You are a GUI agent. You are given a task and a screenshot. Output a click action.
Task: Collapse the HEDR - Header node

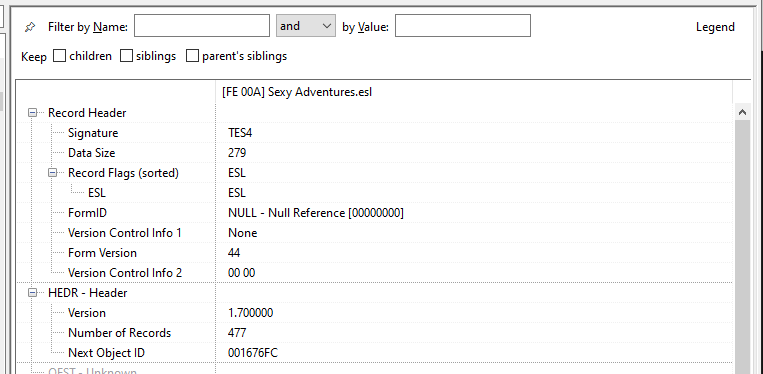(x=33, y=293)
